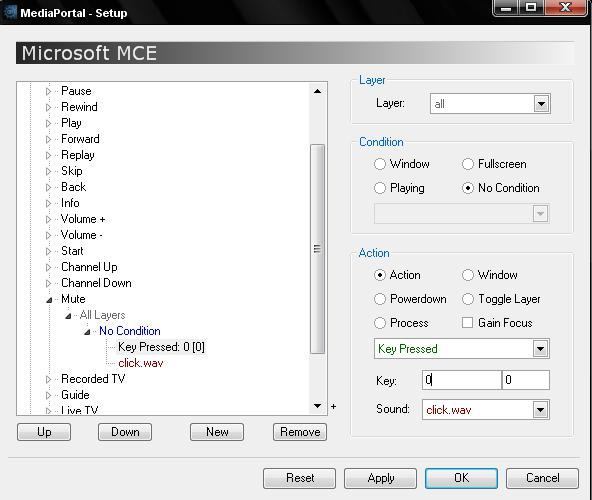Enable the Gain Focus checkbox
The width and height of the screenshot is (592, 500).
pyautogui.click(x=467, y=323)
